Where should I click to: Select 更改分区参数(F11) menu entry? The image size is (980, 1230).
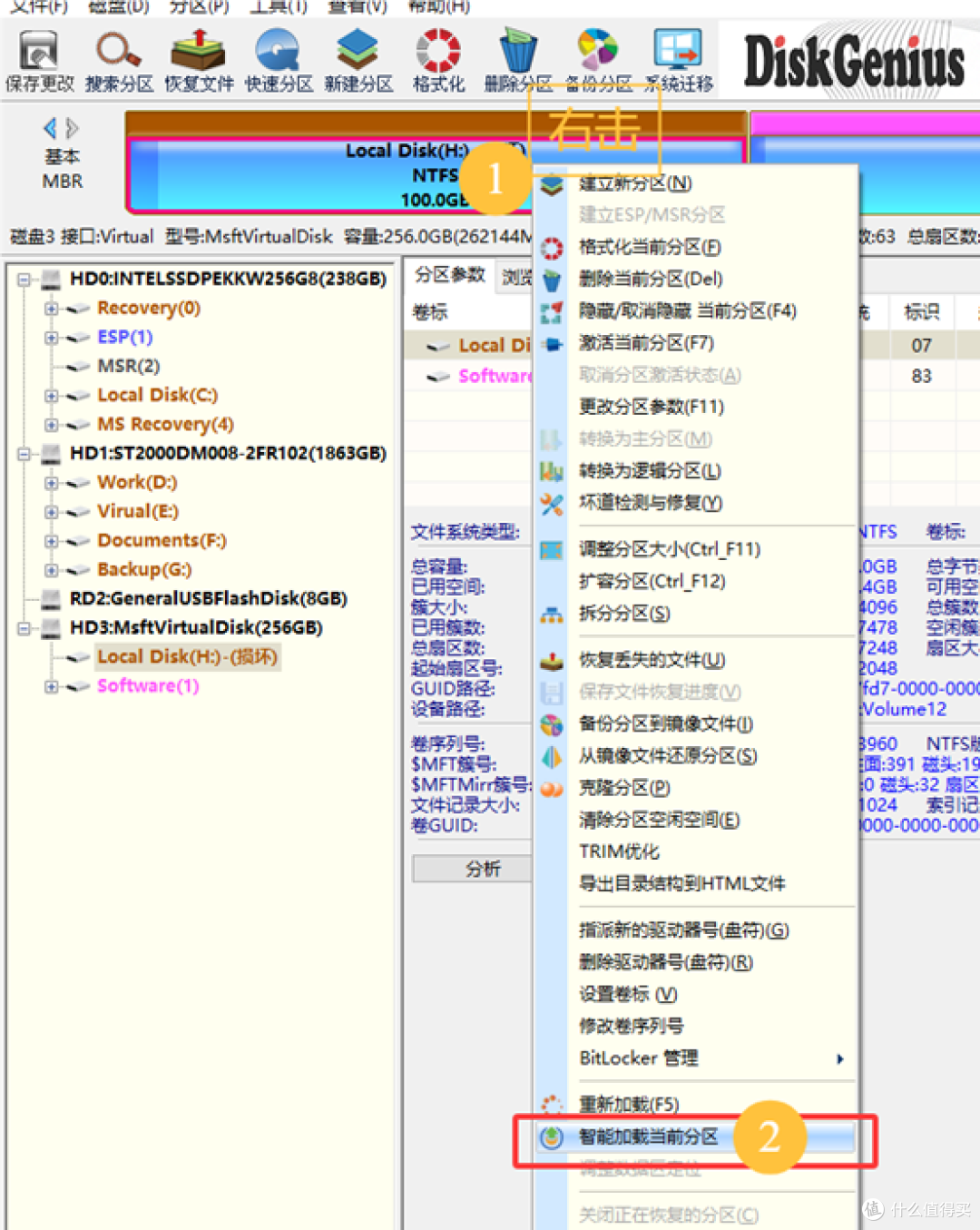[696, 407]
